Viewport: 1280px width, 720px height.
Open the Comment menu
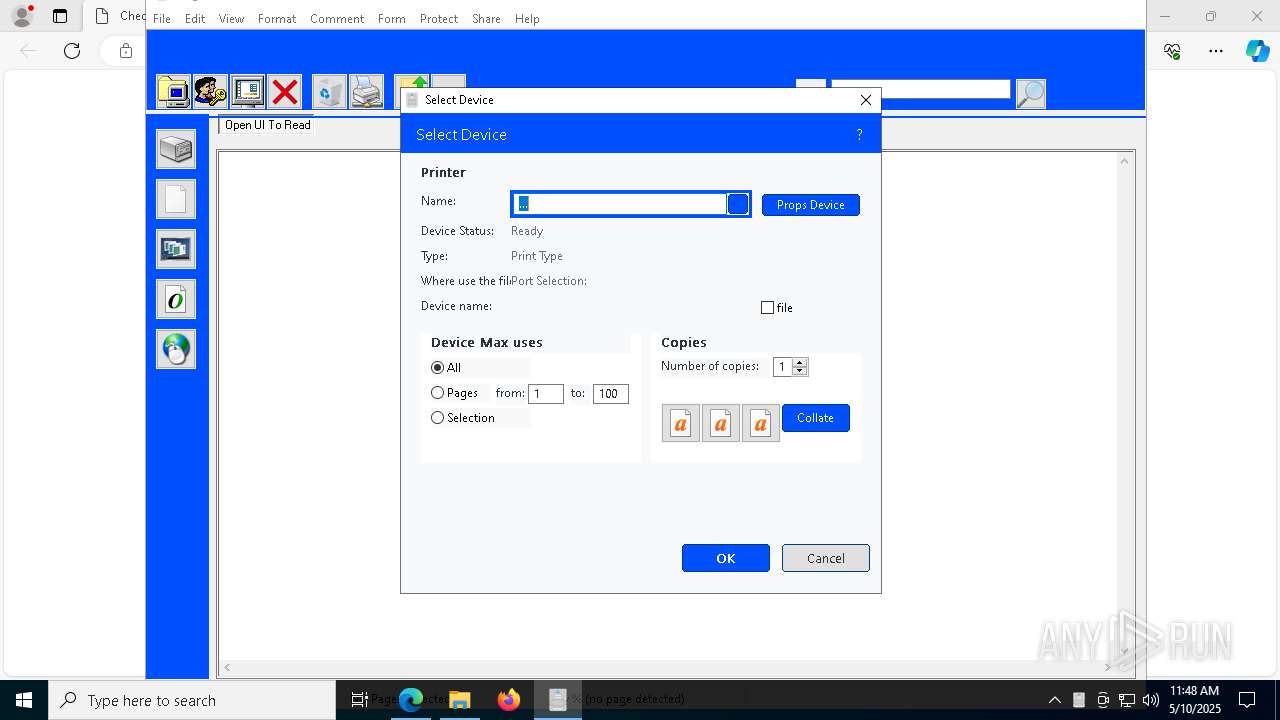tap(337, 19)
